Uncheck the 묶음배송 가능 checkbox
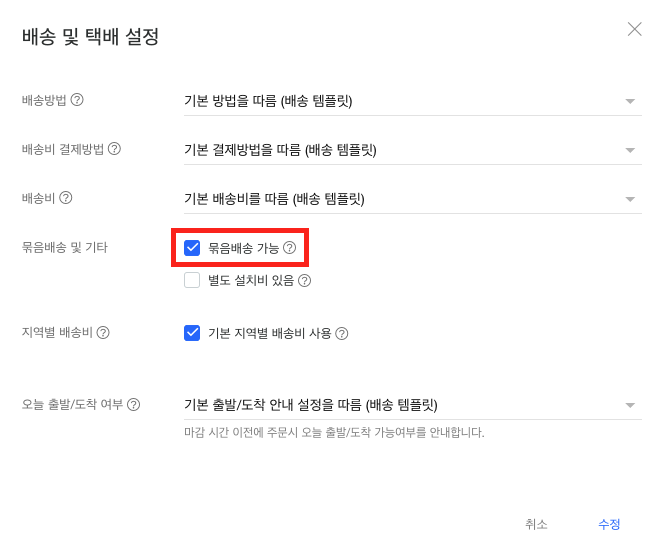 click(x=192, y=248)
